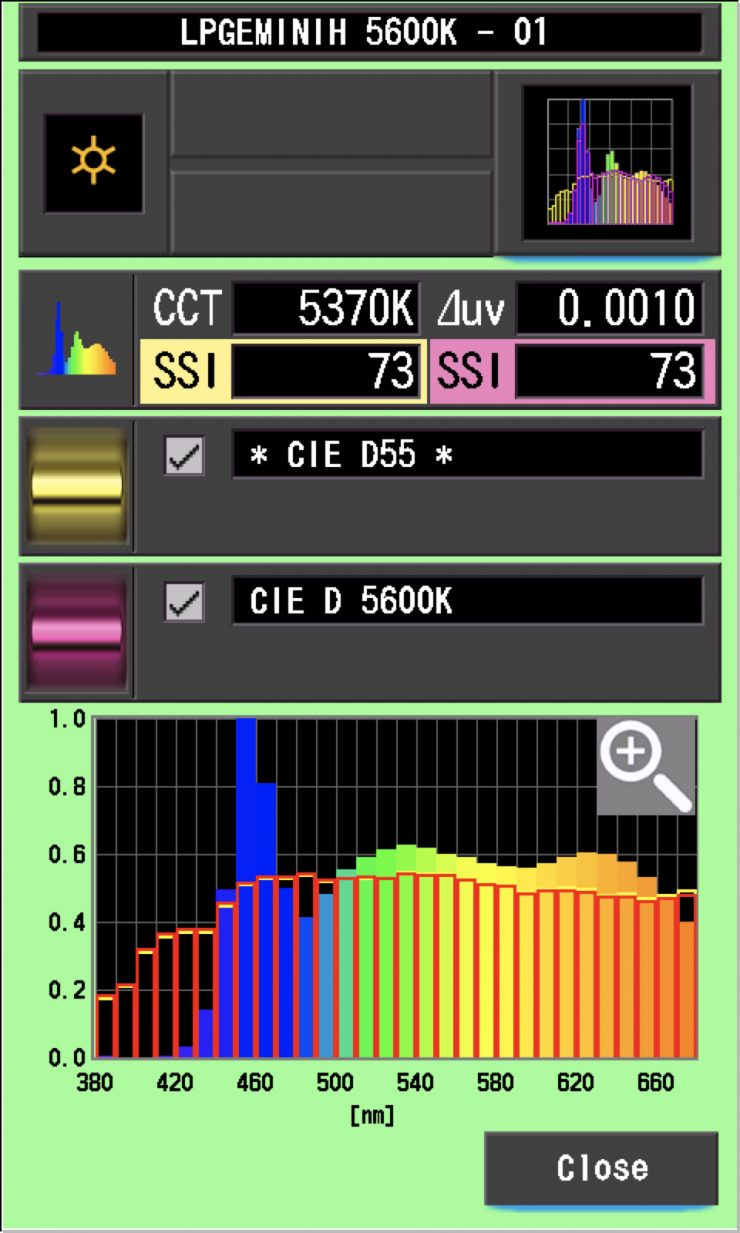Click the sun light source icon
The image size is (740, 1233).
(93, 163)
